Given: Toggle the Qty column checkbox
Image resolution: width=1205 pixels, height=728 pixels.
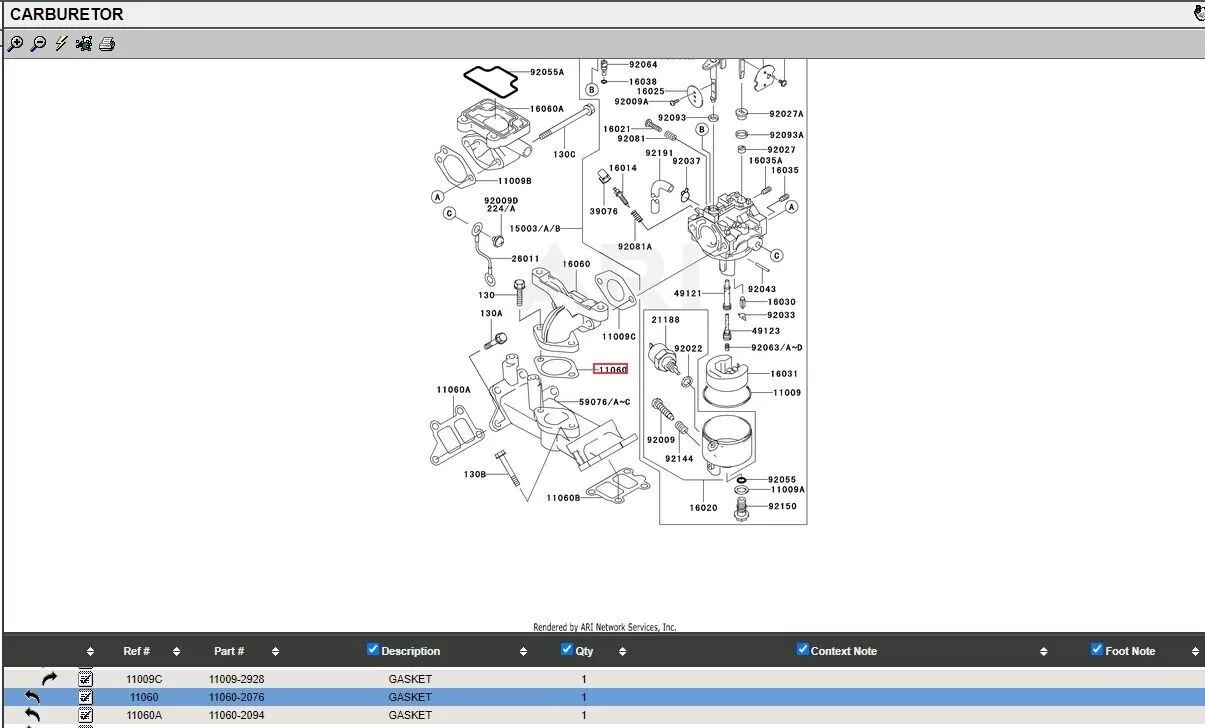Looking at the screenshot, I should point(567,650).
